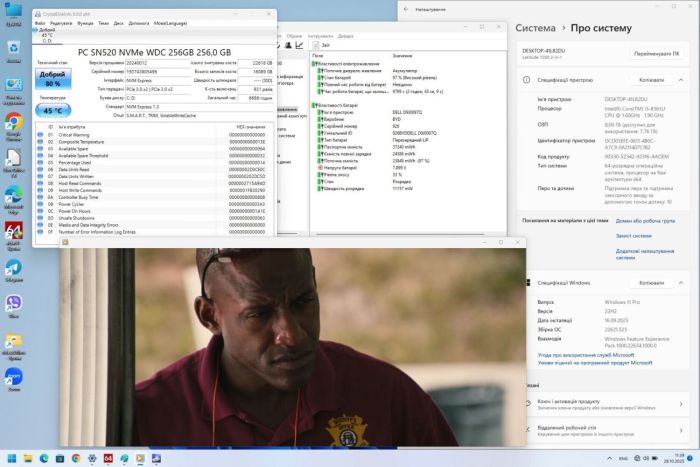Open the Viber desktop shortcut
This screenshot has height=467, width=700.
pyautogui.click(x=13, y=307)
